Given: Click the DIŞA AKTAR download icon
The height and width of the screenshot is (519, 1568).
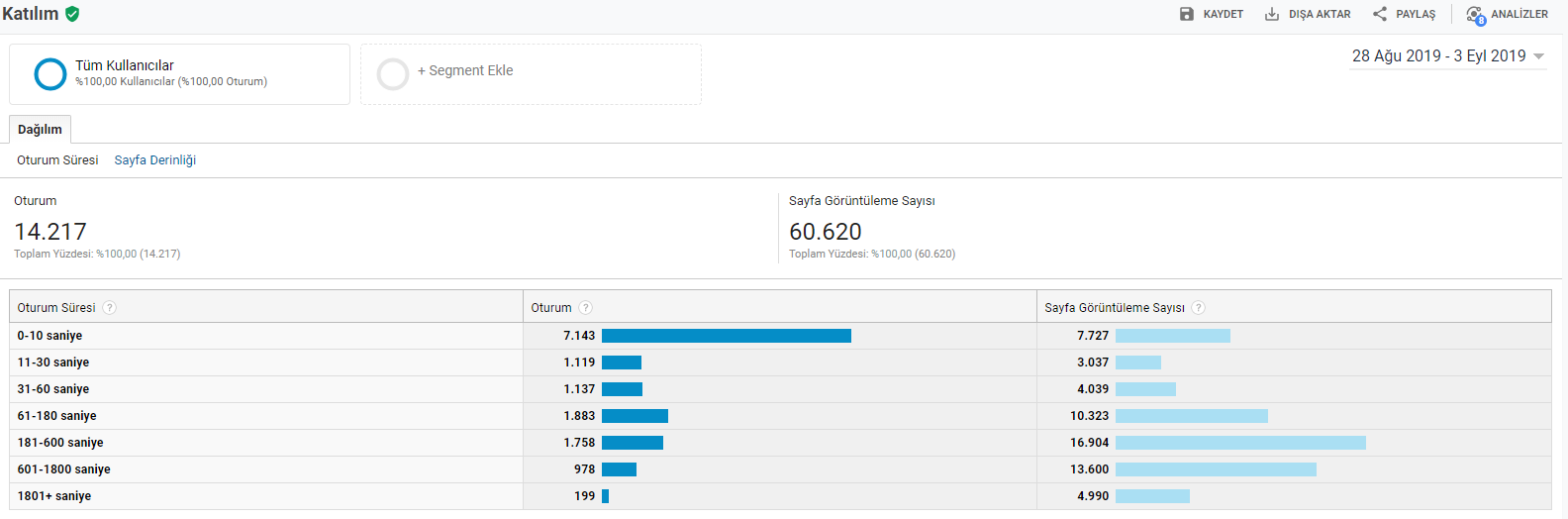Looking at the screenshot, I should point(1272,14).
